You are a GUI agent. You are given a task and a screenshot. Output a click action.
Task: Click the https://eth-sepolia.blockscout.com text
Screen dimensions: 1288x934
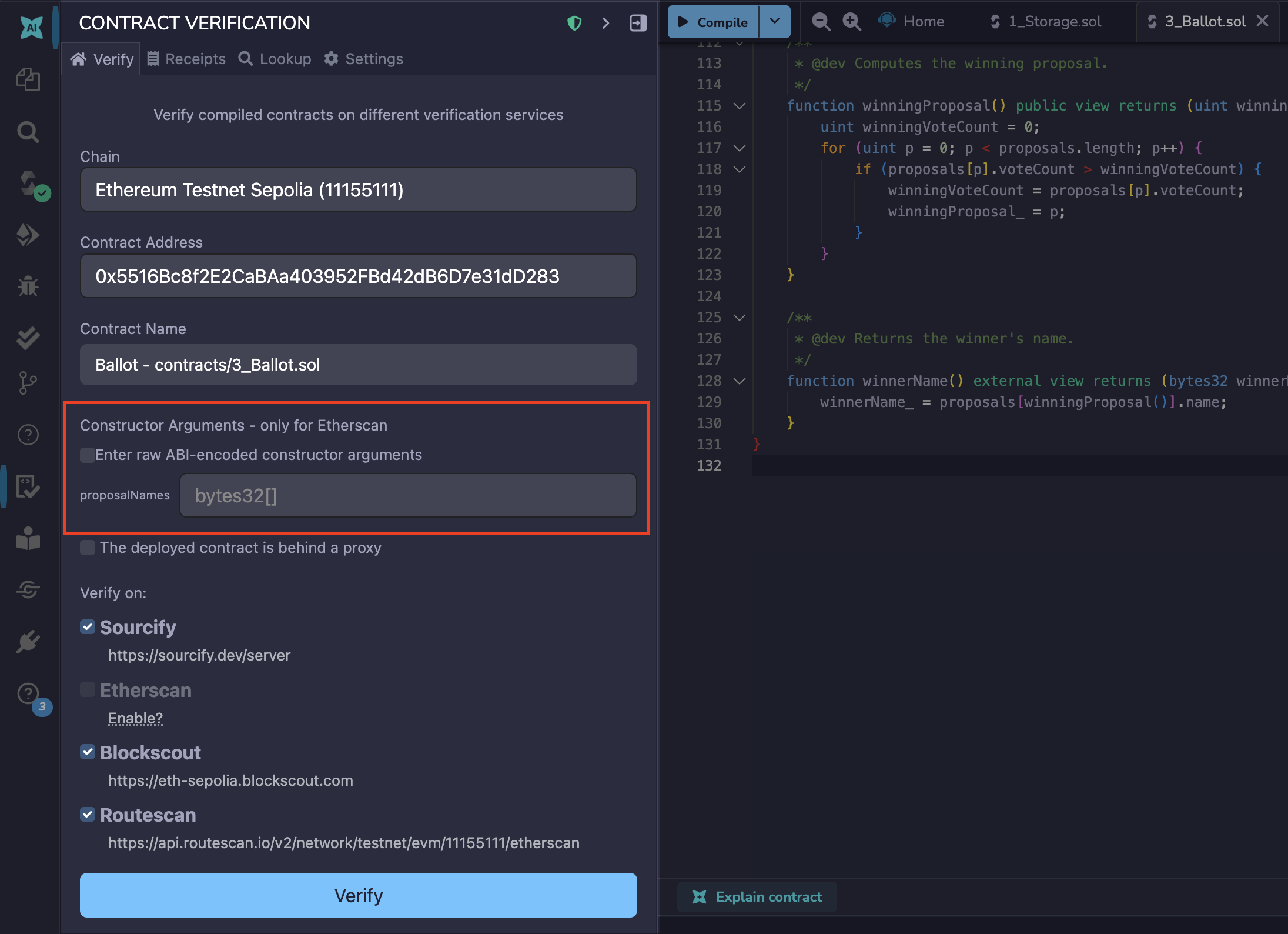(230, 780)
